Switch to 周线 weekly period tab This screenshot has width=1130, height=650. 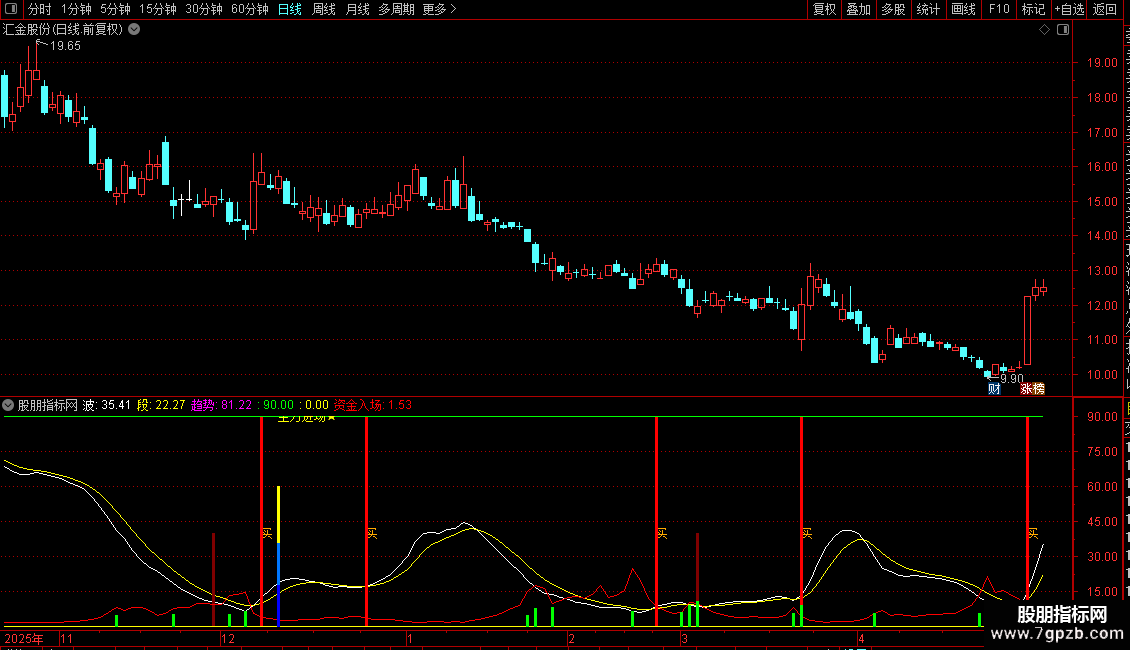point(324,9)
